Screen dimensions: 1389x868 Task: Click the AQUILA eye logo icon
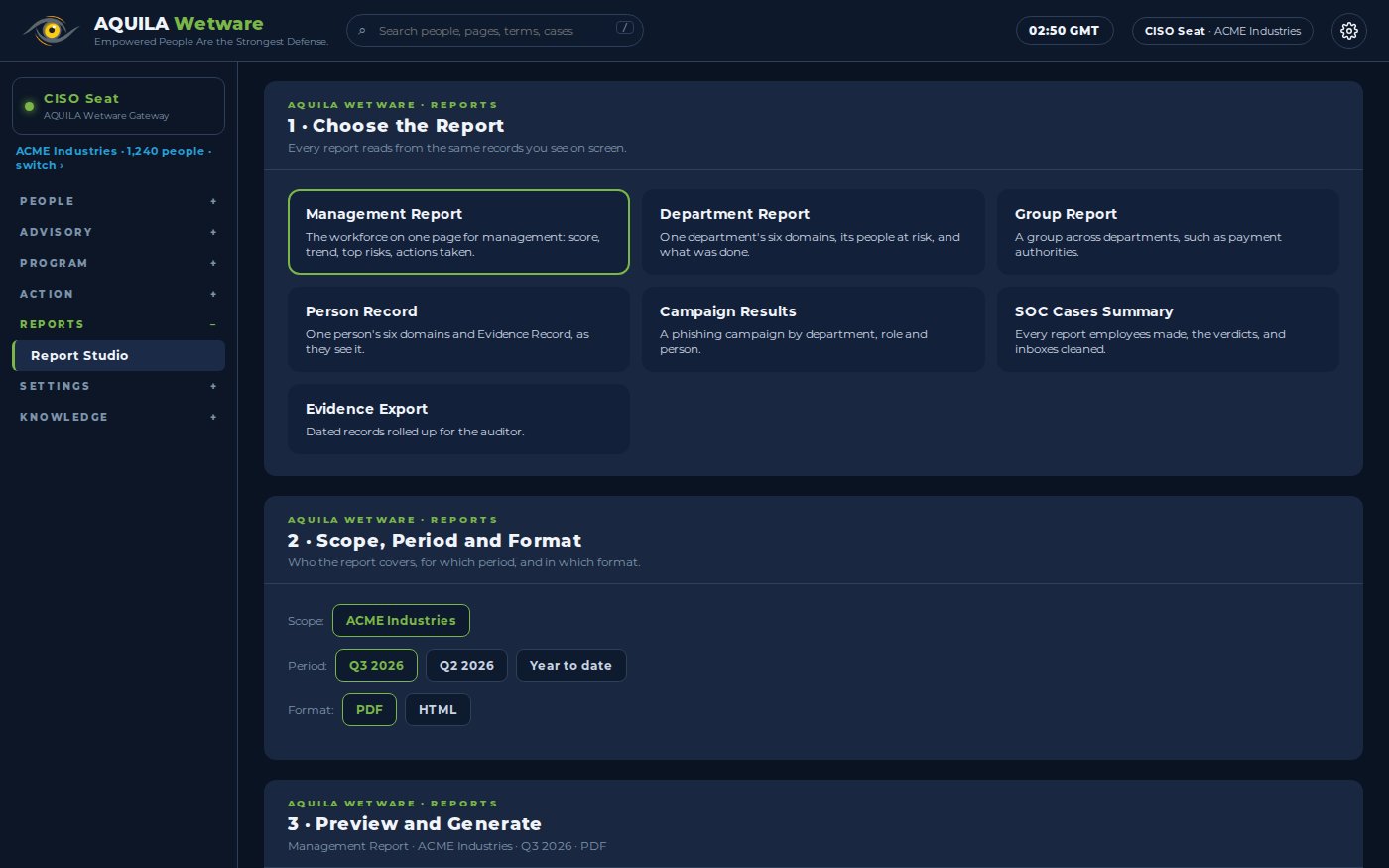pyautogui.click(x=51, y=31)
